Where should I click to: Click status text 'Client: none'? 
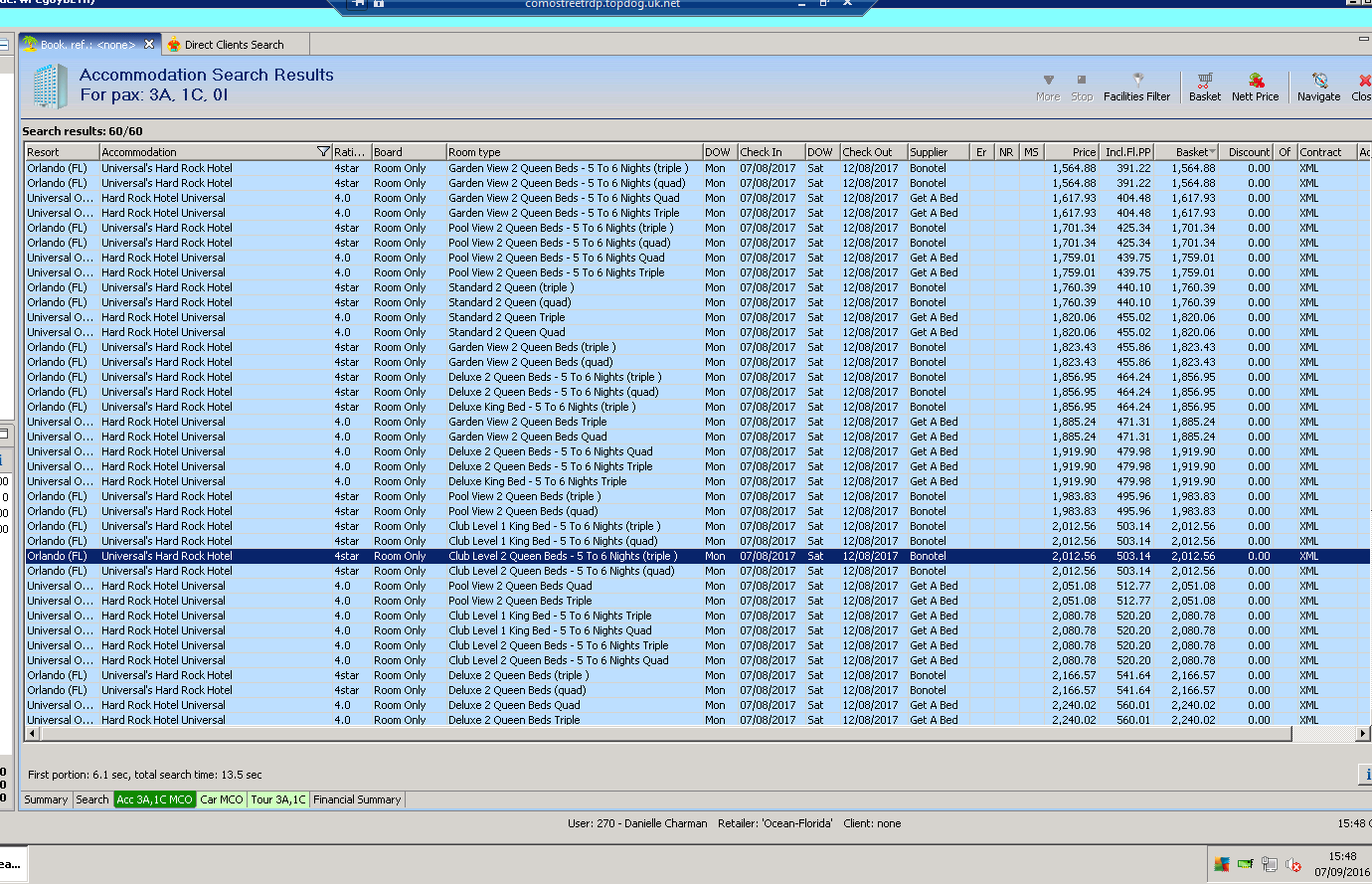click(x=872, y=823)
